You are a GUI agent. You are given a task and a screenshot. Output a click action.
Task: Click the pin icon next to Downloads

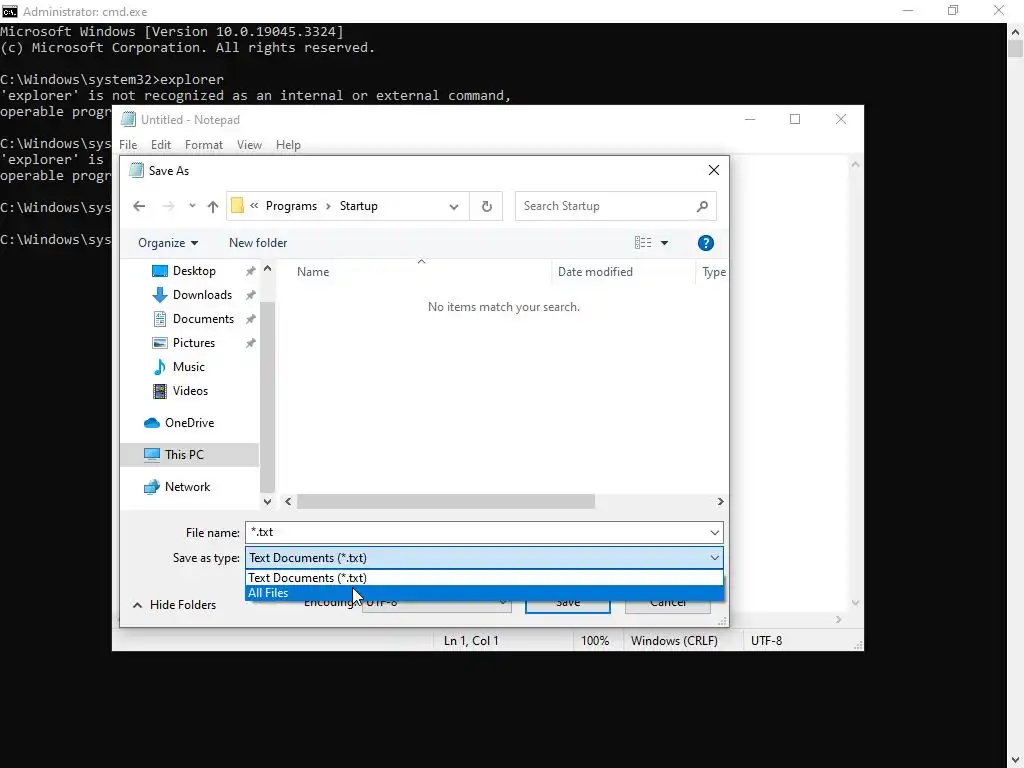coord(250,295)
